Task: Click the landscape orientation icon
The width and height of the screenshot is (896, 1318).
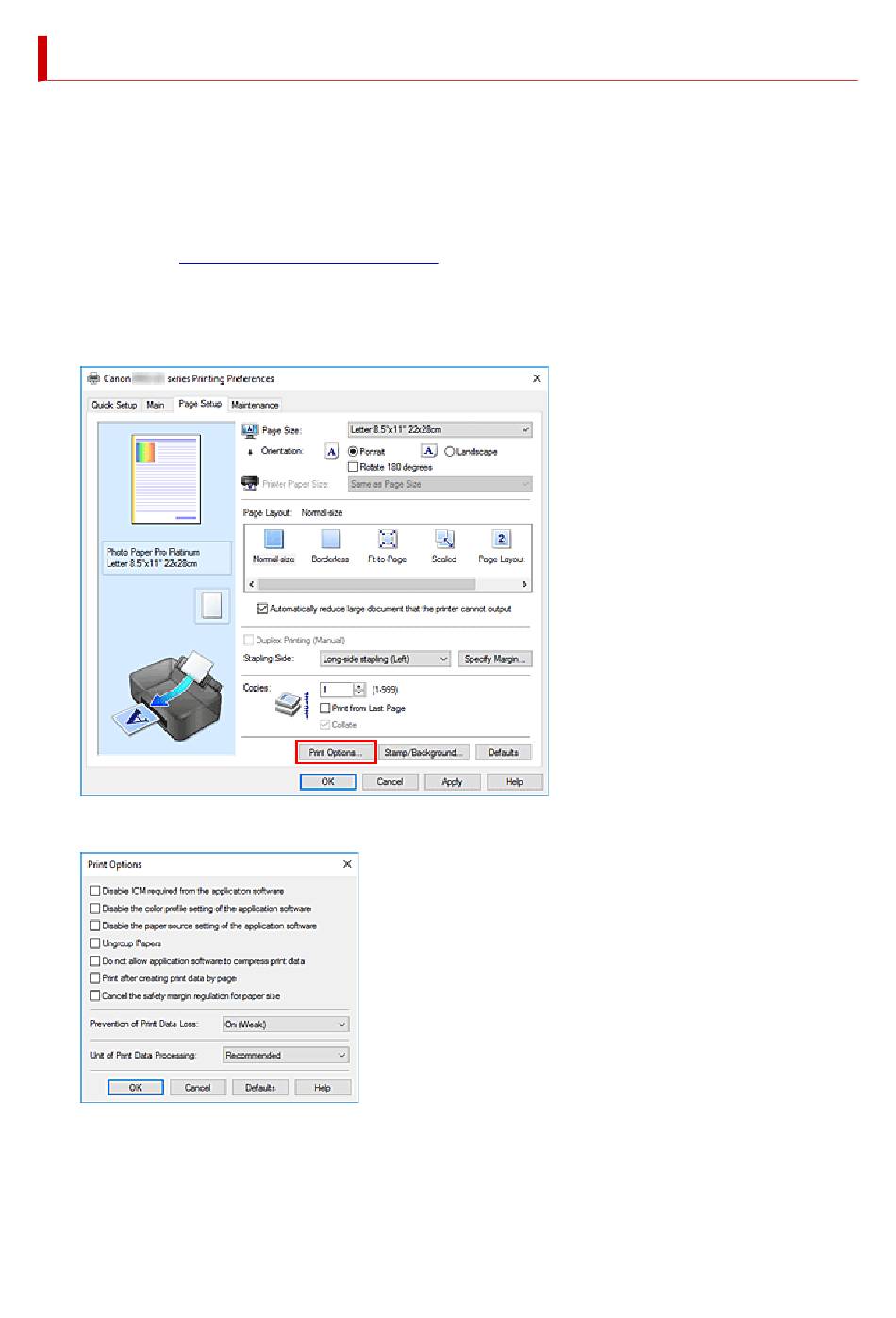Action: [429, 452]
